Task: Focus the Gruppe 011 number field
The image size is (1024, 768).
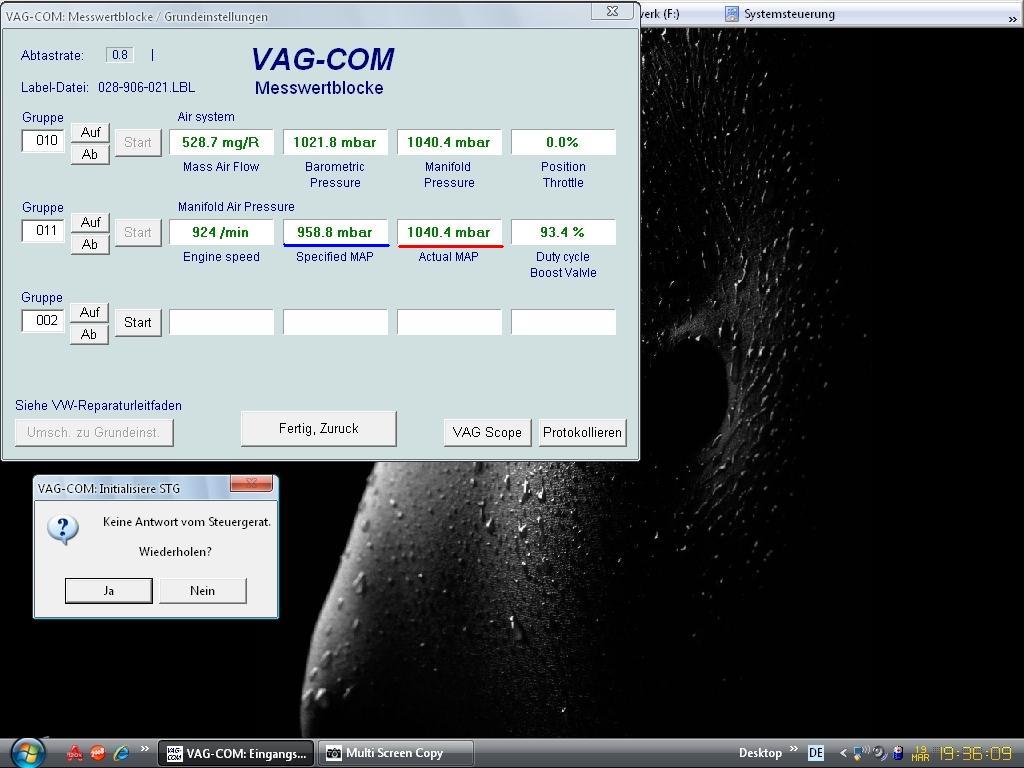Action: (43, 231)
